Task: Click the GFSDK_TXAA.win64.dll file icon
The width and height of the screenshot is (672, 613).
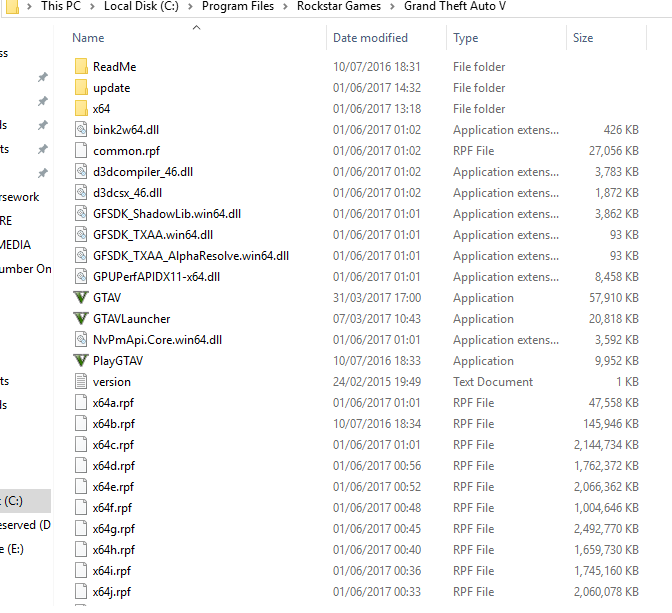Action: pos(81,234)
